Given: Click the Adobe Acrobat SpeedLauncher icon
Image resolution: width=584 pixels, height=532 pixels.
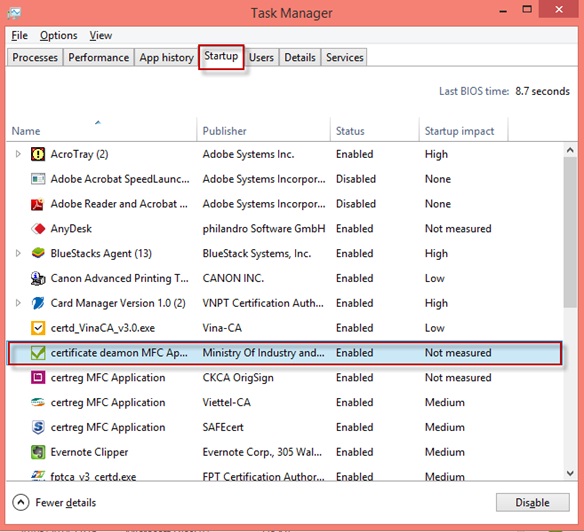Looking at the screenshot, I should click(x=38, y=179).
